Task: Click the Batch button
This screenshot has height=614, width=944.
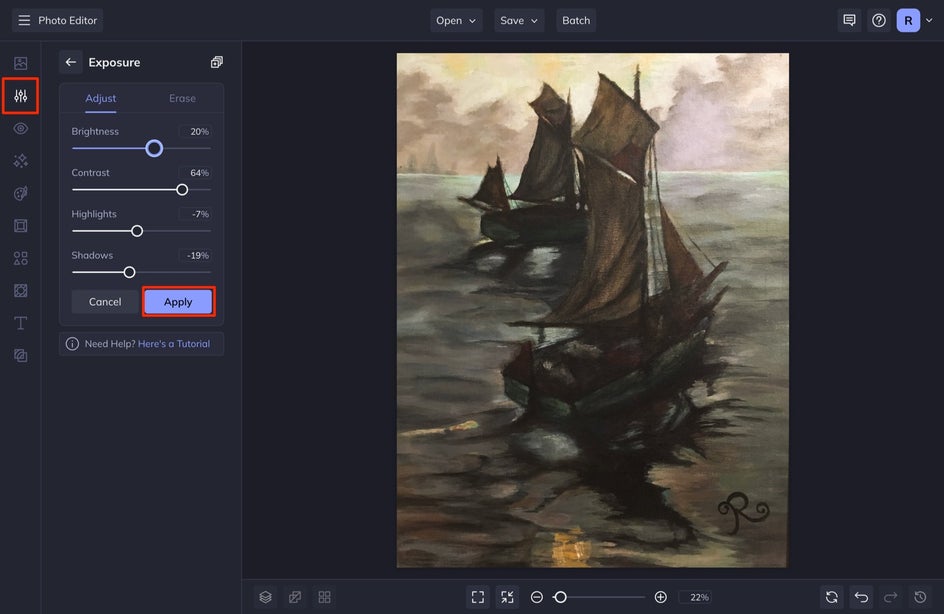Action: pyautogui.click(x=576, y=20)
